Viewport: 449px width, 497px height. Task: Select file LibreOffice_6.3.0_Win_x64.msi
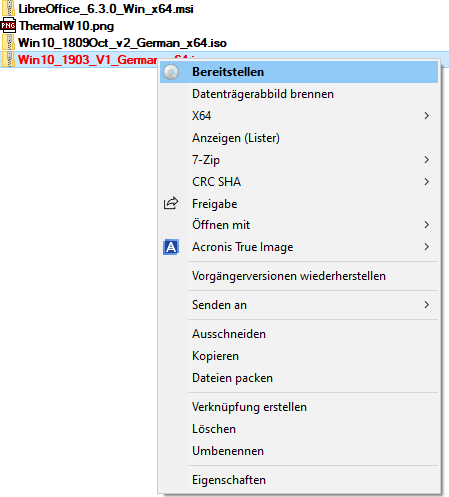(106, 9)
